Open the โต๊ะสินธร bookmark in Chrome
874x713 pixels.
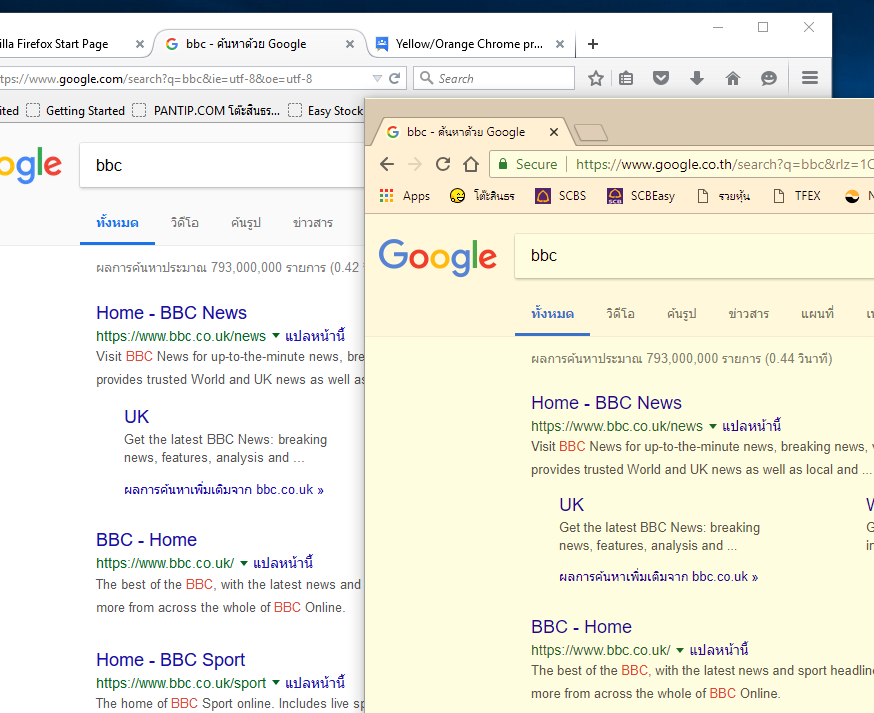coord(482,196)
